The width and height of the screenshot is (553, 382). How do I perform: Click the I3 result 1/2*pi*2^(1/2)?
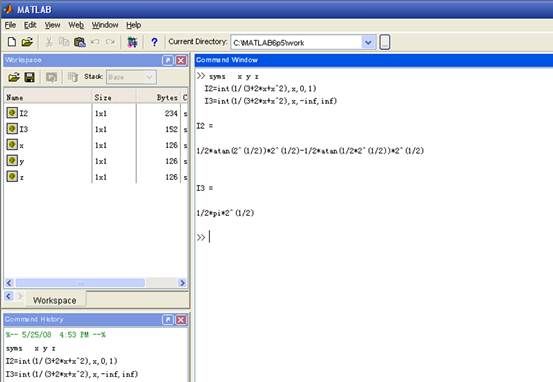(x=225, y=213)
